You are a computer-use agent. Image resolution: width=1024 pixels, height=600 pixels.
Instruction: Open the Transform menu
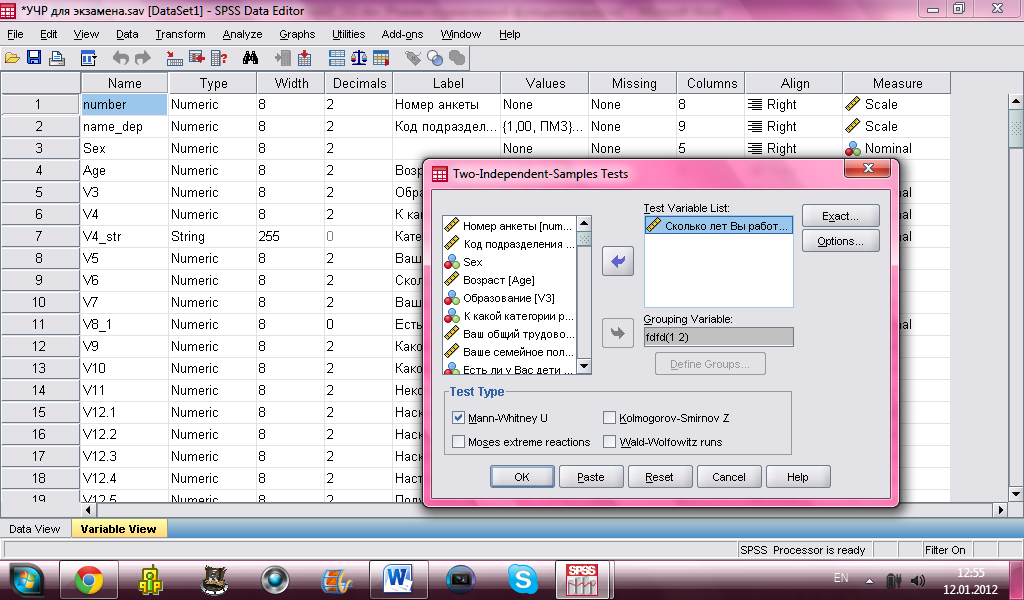(180, 34)
